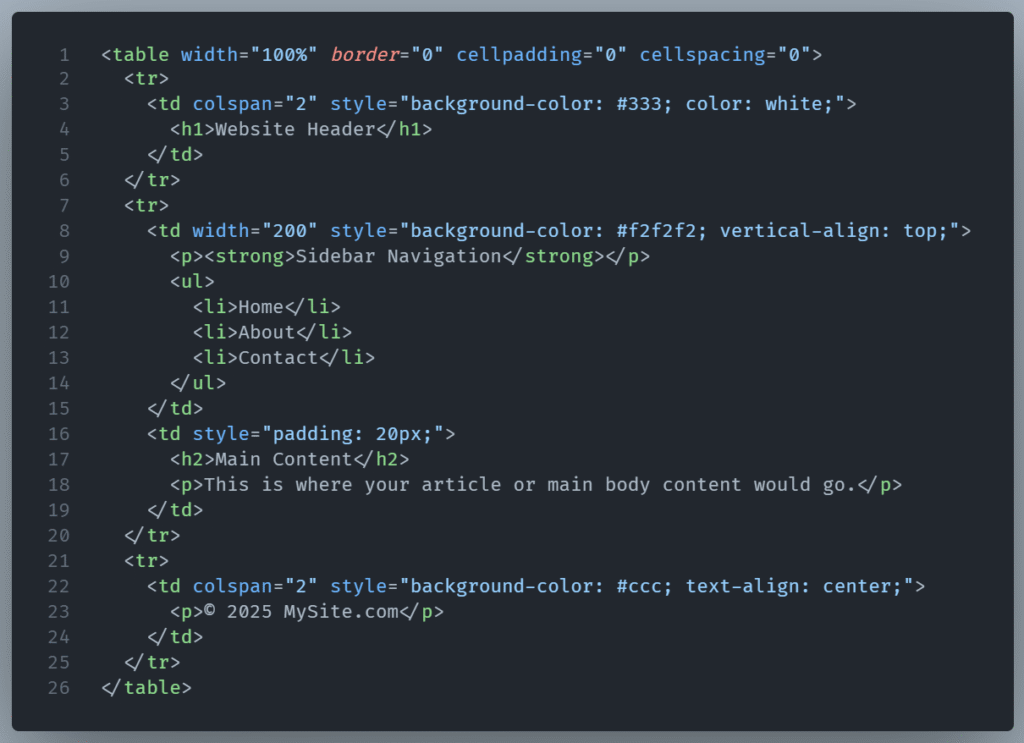Click the closing table tag
The height and width of the screenshot is (743, 1024).
146,687
